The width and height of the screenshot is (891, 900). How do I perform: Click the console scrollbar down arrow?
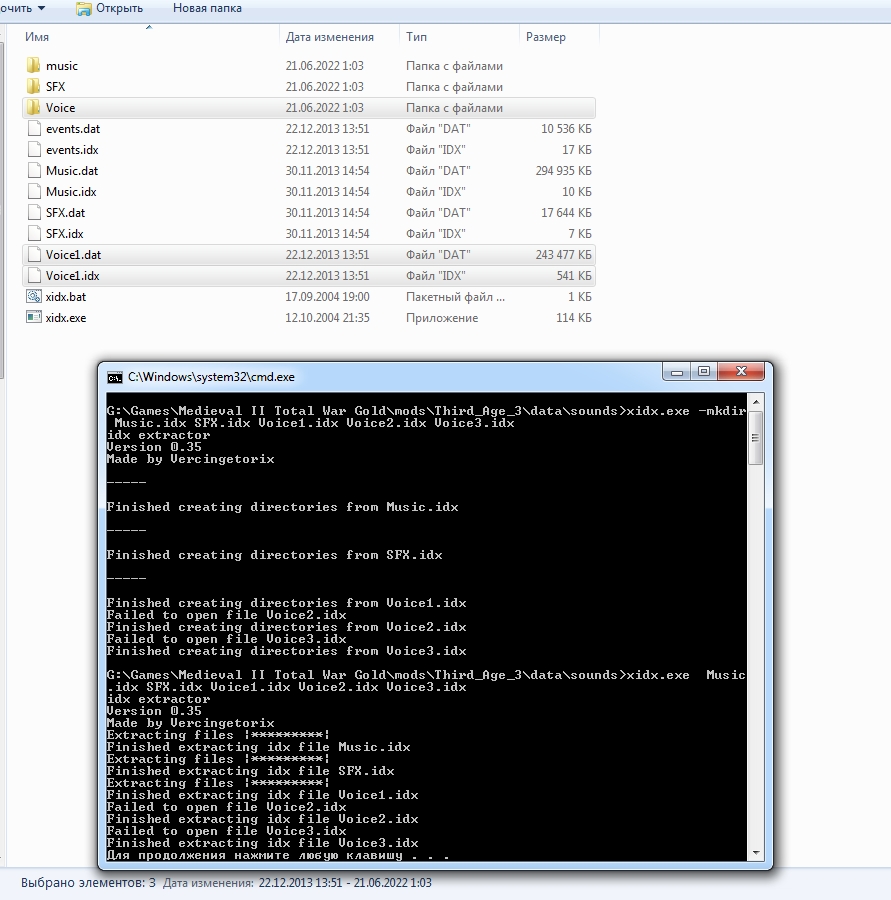point(756,853)
